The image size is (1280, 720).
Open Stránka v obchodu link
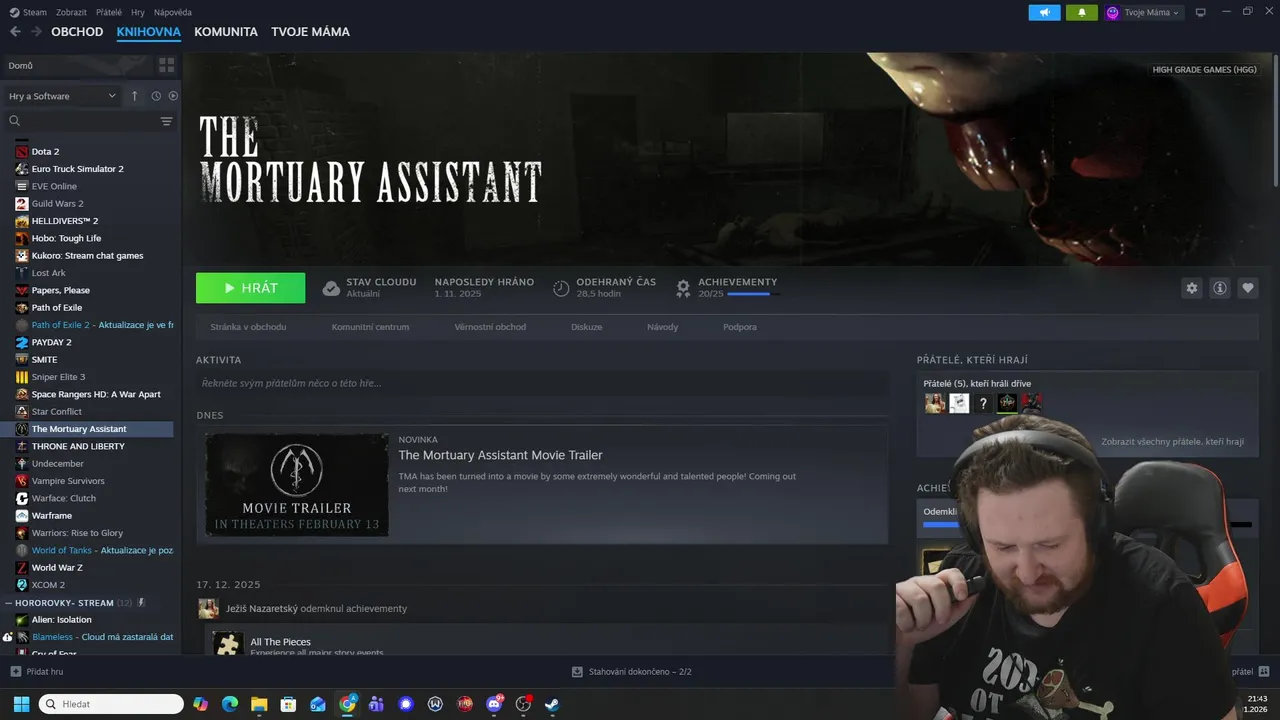coord(248,327)
